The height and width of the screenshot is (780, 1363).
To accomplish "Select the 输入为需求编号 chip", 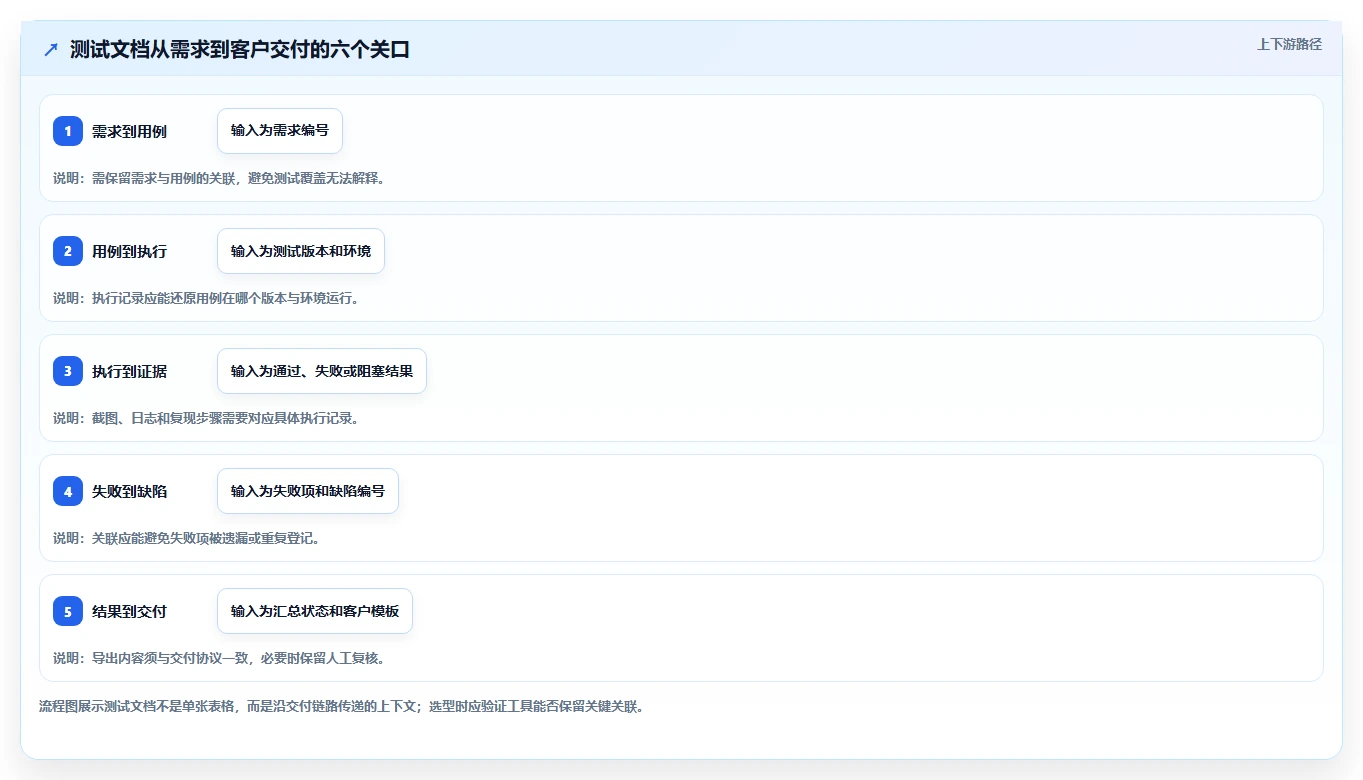I will [x=280, y=131].
